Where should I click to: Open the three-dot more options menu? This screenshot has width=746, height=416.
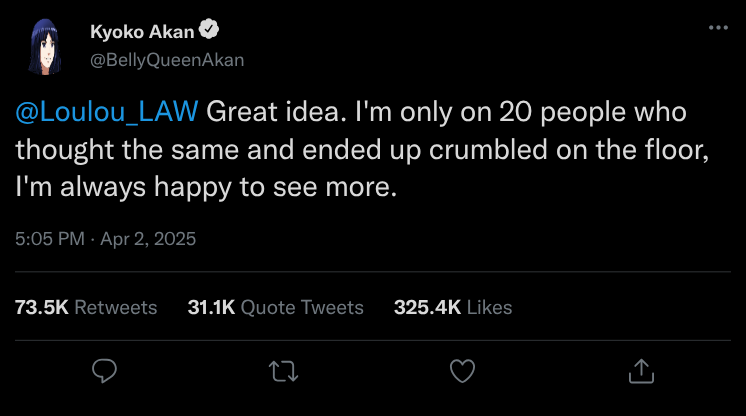point(717,27)
